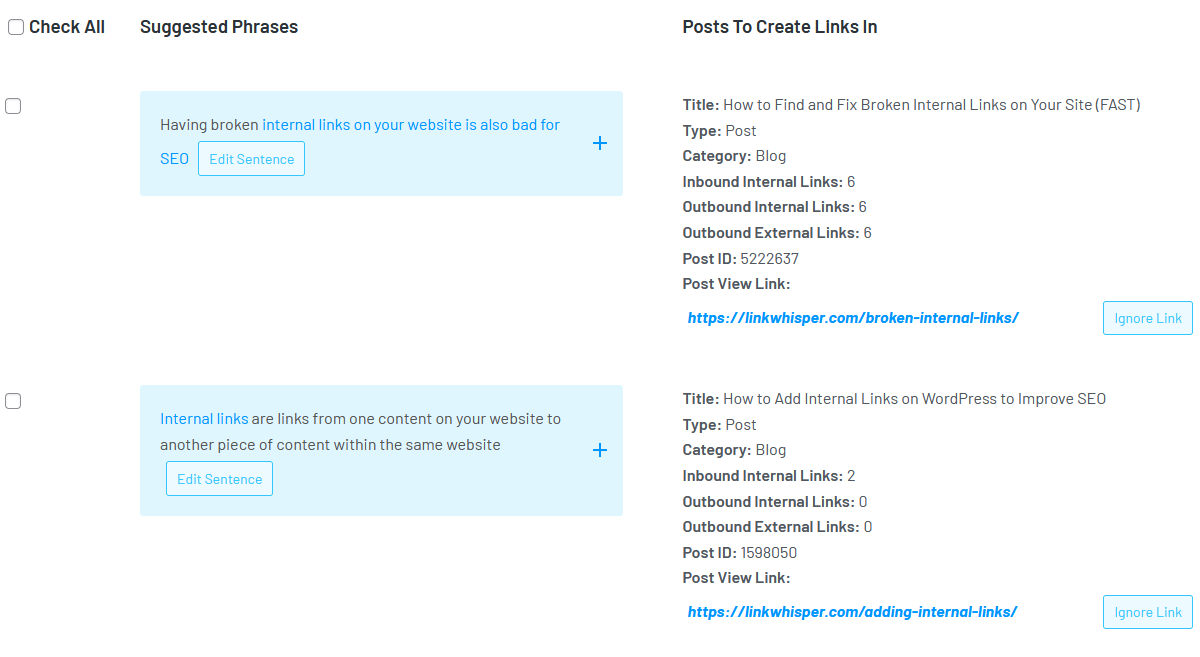
Task: Click Edit Sentence on the second phrase
Action: click(219, 478)
